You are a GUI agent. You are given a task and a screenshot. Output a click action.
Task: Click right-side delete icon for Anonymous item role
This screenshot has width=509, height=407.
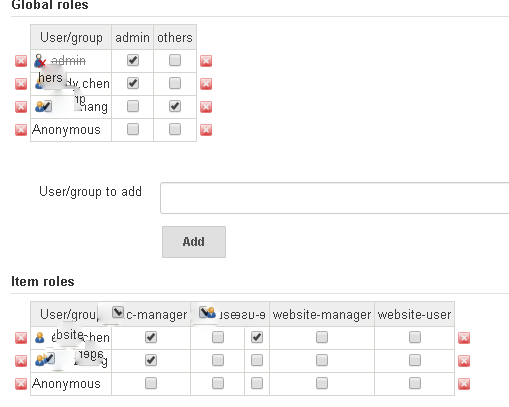pos(464,384)
